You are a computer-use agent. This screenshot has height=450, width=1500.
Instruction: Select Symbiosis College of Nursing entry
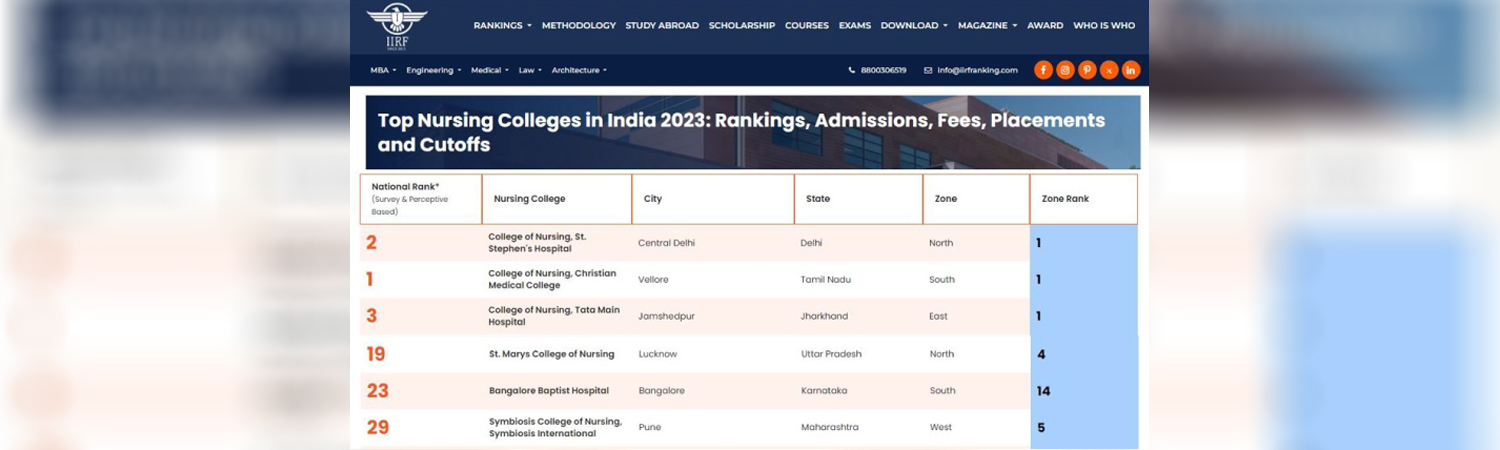tap(555, 427)
